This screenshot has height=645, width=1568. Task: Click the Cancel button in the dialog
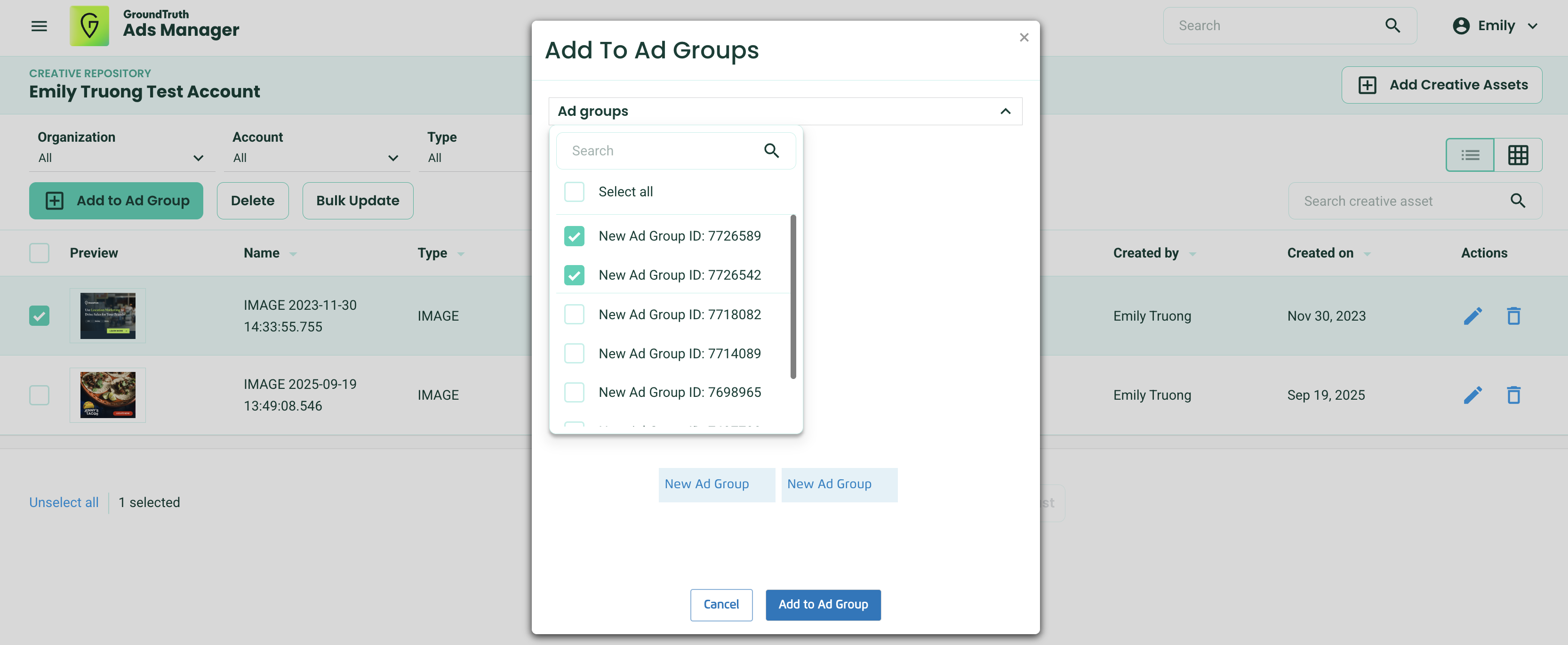[x=720, y=604]
